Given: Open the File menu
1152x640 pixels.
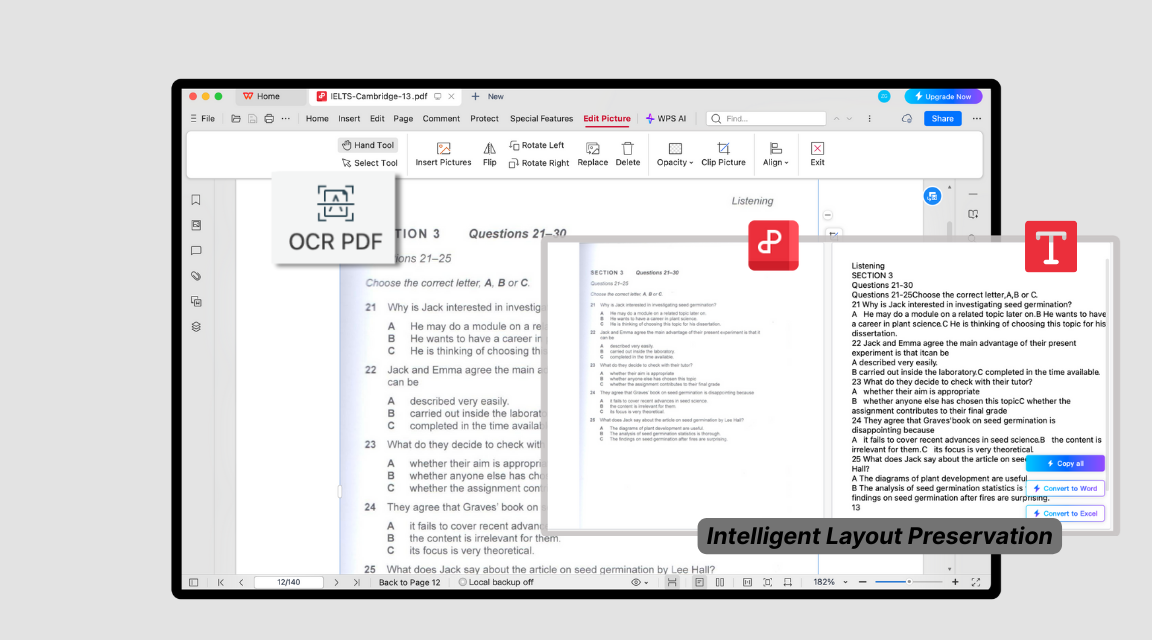Looking at the screenshot, I should point(203,118).
